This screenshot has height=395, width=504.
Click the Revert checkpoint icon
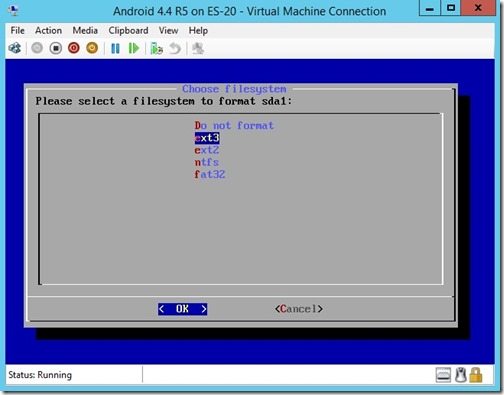[x=175, y=49]
